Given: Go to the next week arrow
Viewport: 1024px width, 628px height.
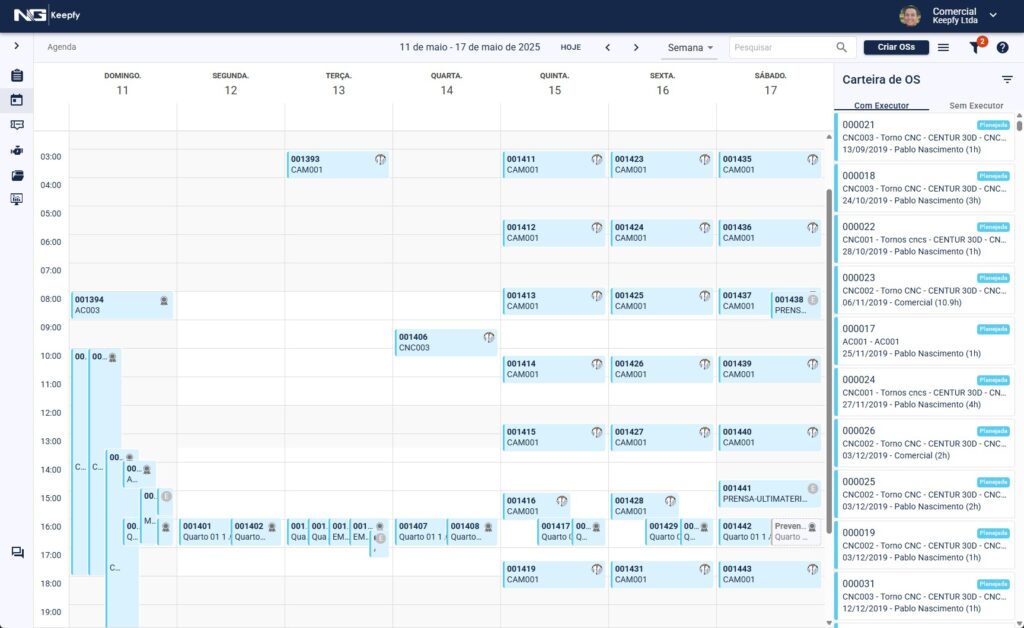Looking at the screenshot, I should tap(636, 47).
